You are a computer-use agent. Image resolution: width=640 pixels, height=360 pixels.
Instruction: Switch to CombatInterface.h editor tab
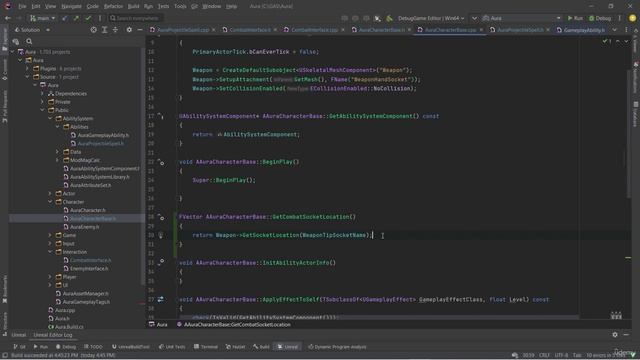point(249,30)
